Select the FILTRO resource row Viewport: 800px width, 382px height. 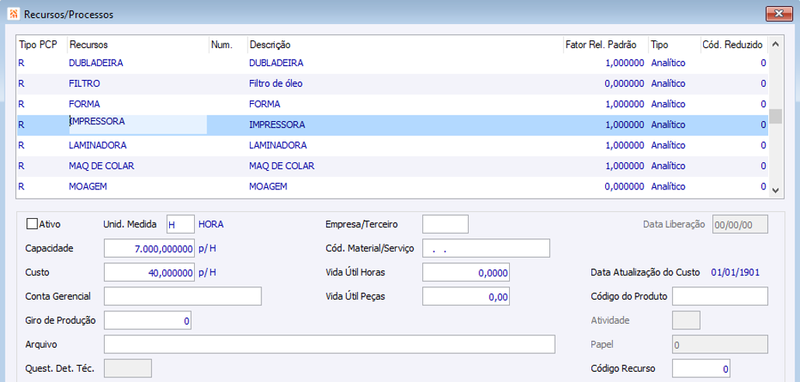pyautogui.click(x=392, y=84)
